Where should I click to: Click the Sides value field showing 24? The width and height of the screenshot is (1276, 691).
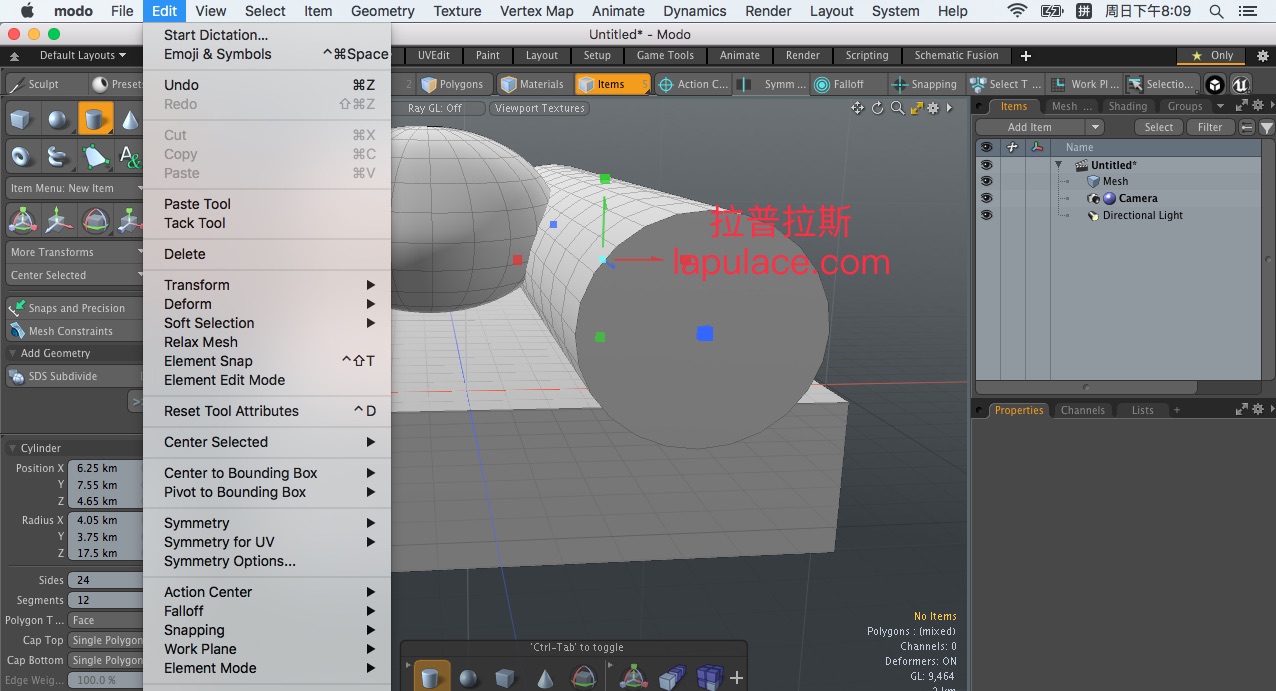pyautogui.click(x=107, y=580)
